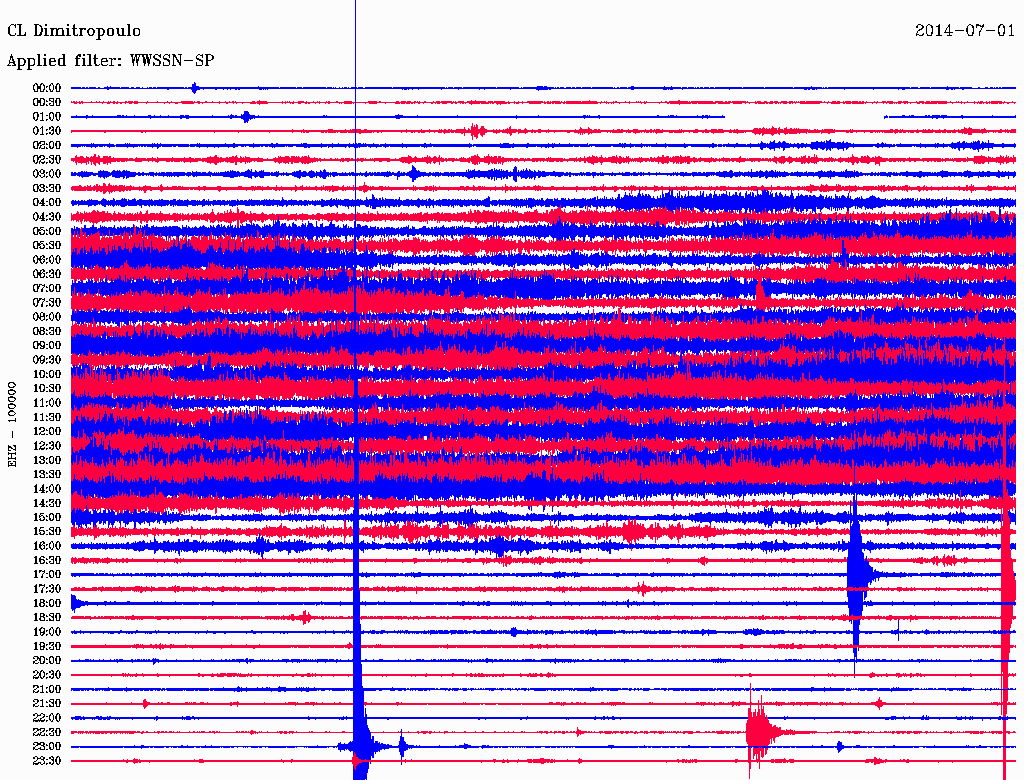This screenshot has width=1024, height=780.
Task: Click the '19:30' time label
Action: pos(47,646)
